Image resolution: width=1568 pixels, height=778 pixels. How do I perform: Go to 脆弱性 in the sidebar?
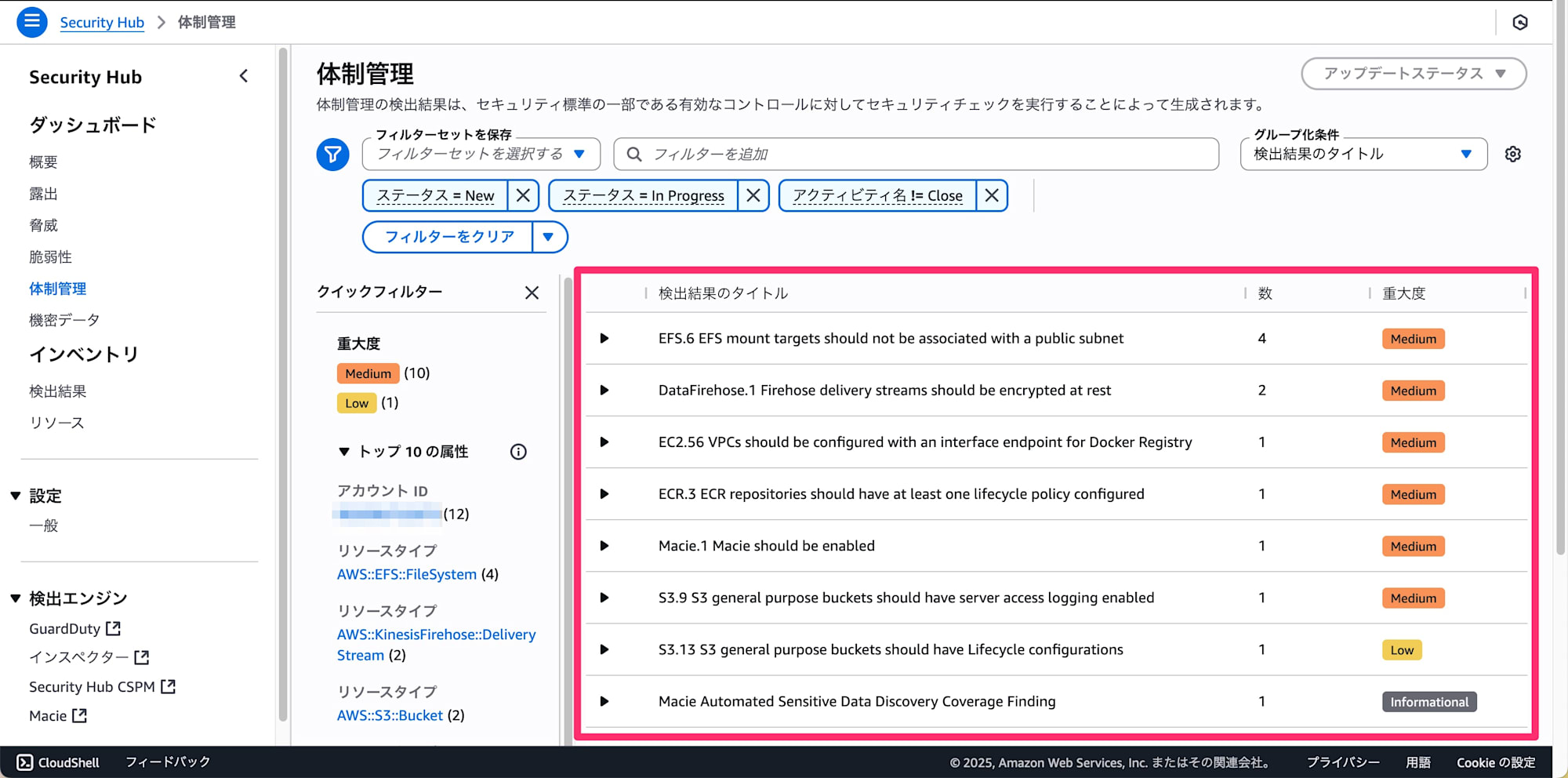[50, 257]
